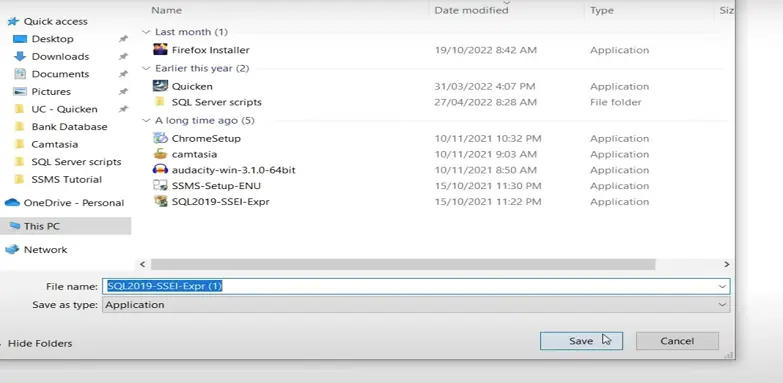Click the Bank Database folder icon
The width and height of the screenshot is (783, 383).
(x=19, y=126)
